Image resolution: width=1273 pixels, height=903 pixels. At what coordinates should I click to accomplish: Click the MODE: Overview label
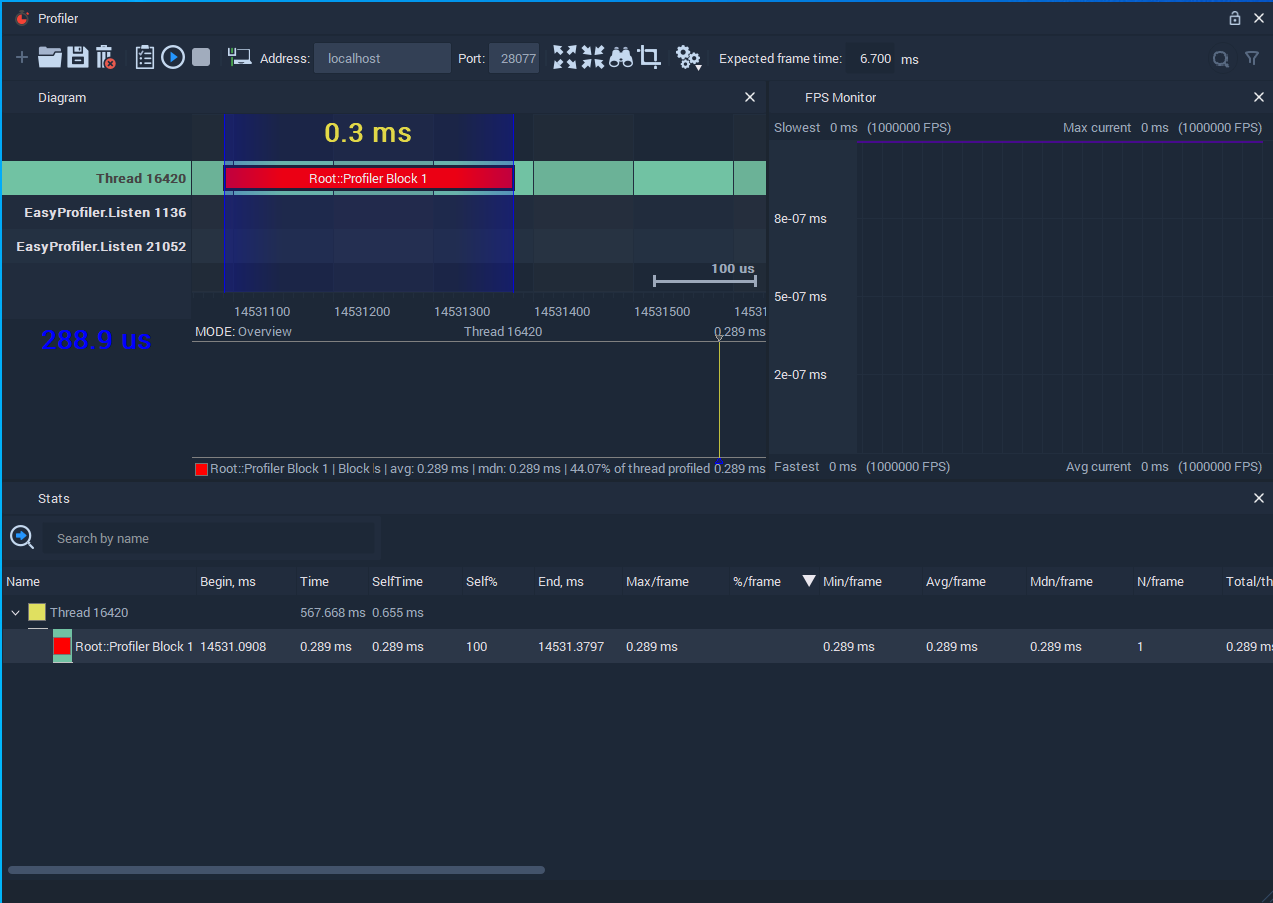[243, 332]
